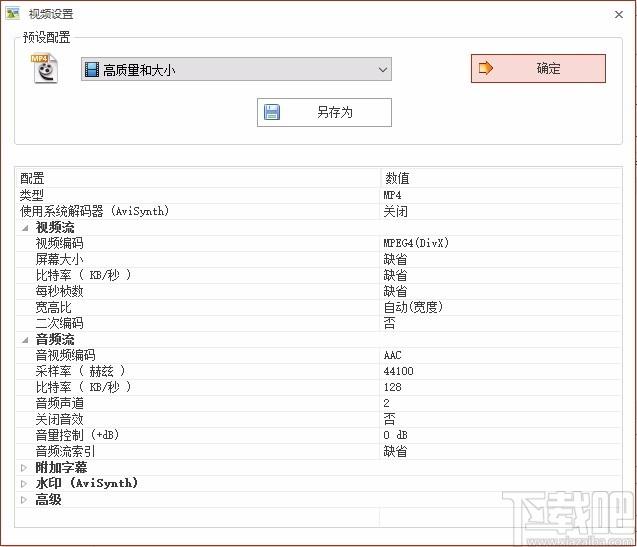The height and width of the screenshot is (547, 637).
Task: Click the floppy disk save icon
Action: click(x=272, y=112)
